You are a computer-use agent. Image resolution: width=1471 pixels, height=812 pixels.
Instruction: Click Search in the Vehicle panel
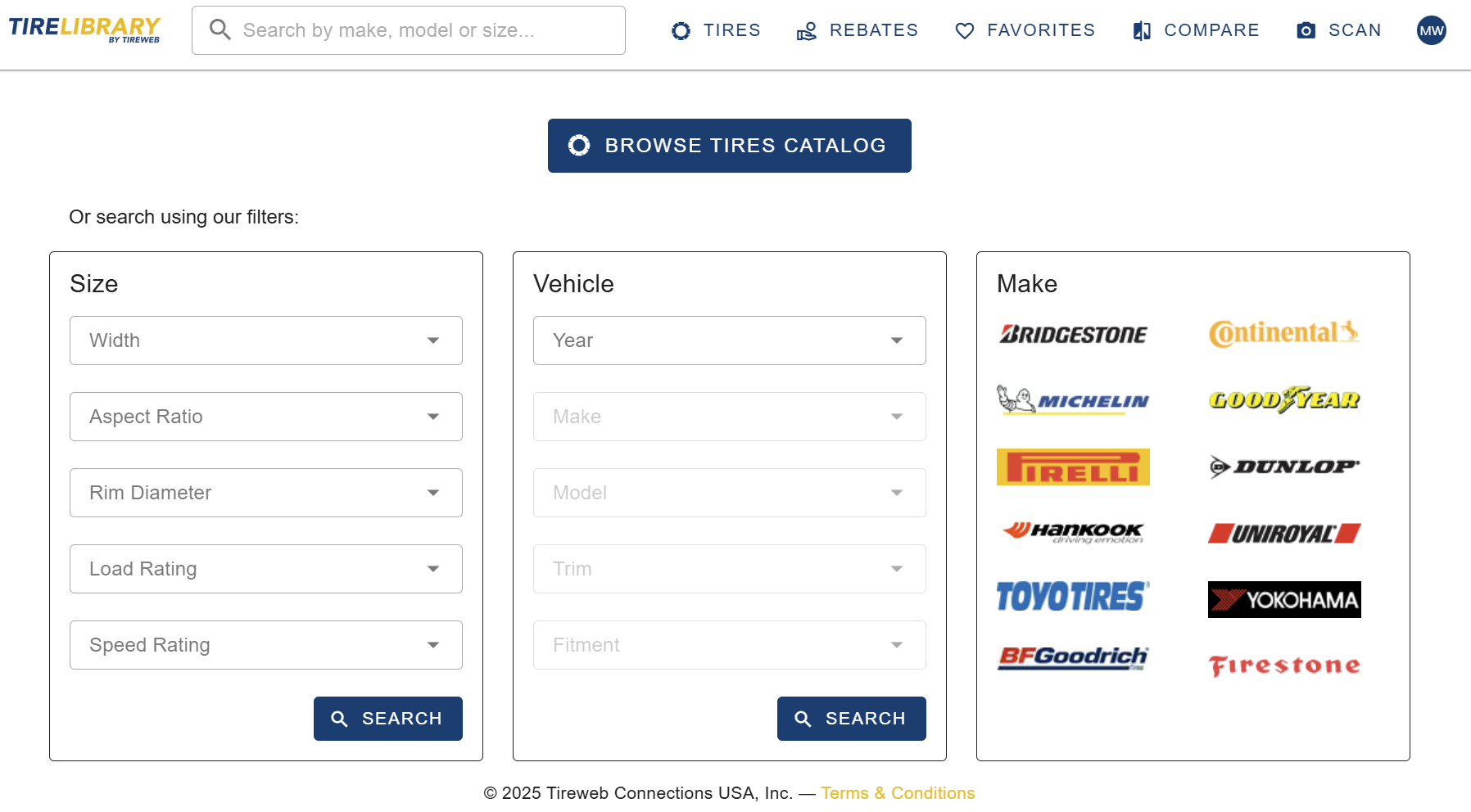coord(852,719)
